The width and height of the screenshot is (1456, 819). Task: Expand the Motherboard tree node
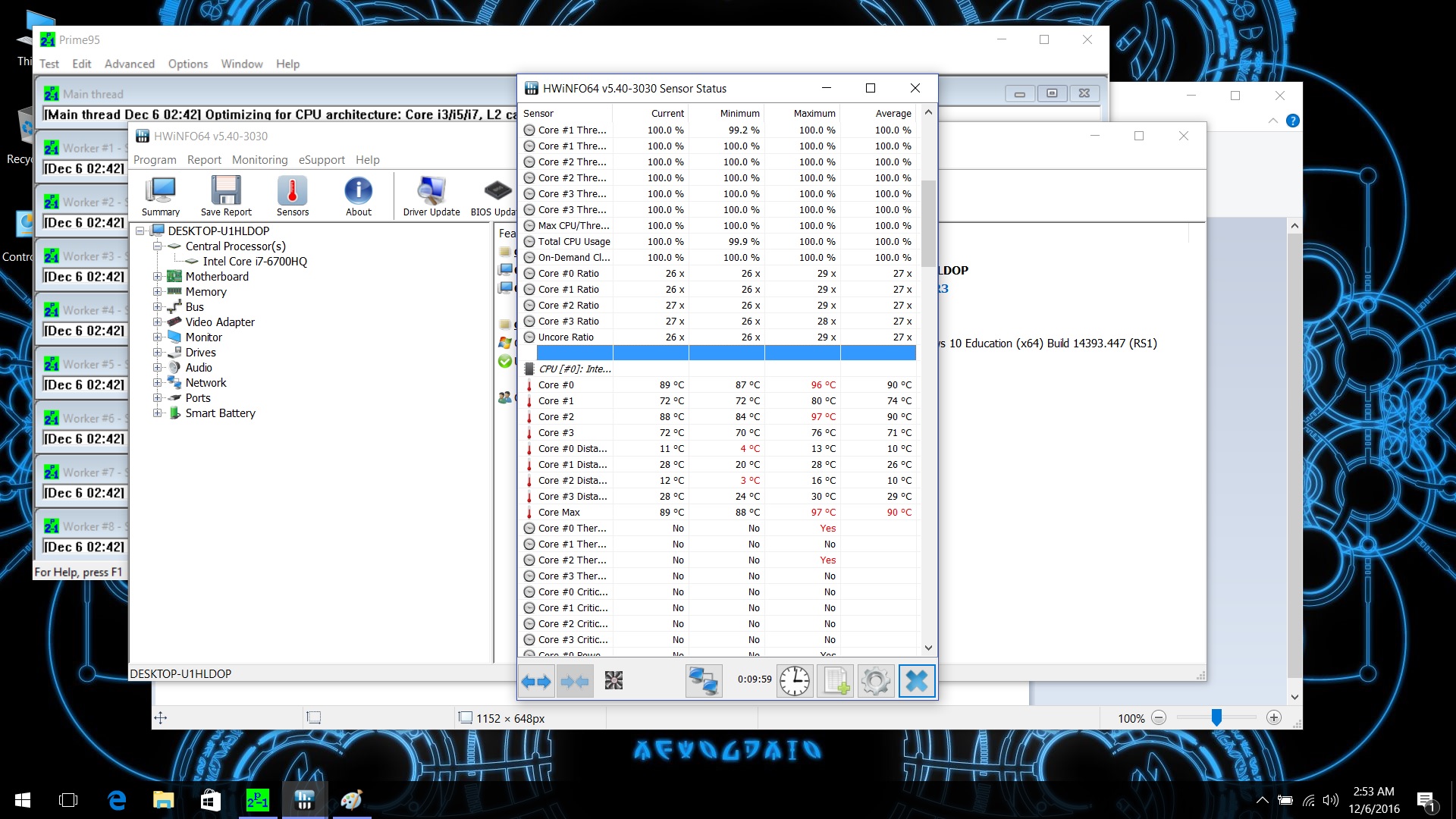coord(157,277)
